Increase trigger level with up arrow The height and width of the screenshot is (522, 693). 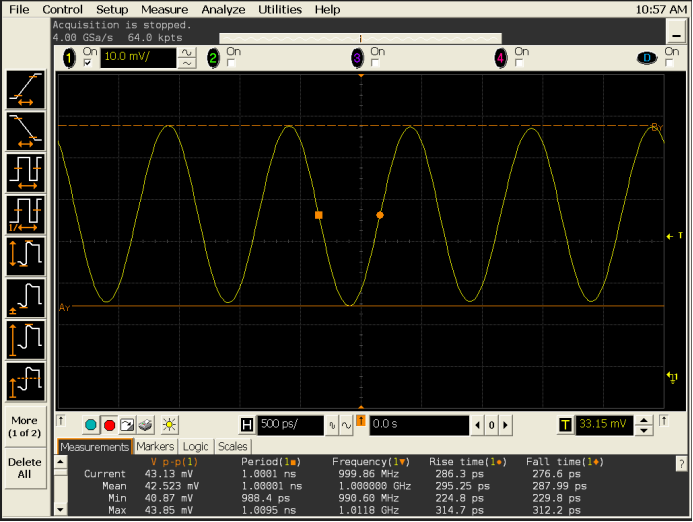(x=644, y=420)
